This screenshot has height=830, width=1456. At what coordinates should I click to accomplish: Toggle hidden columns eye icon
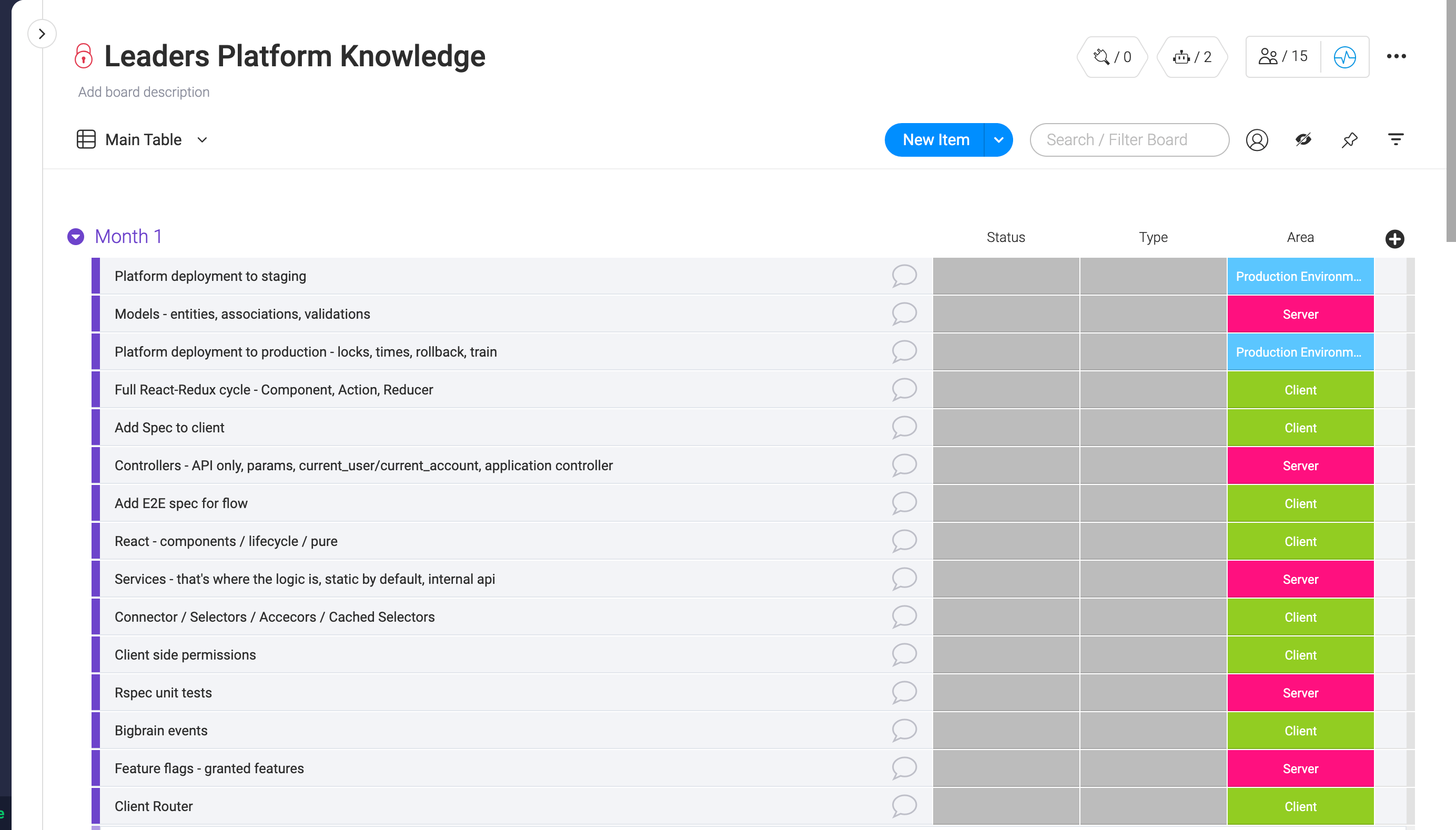click(x=1303, y=140)
